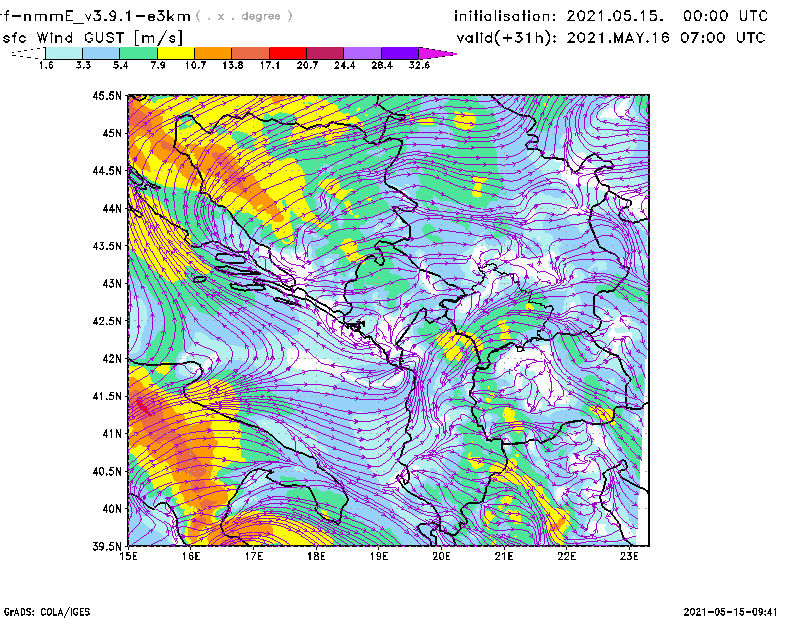Screen dimensions: 800x618
Task: Click the '45.5N' latitude label
Action: [108, 95]
